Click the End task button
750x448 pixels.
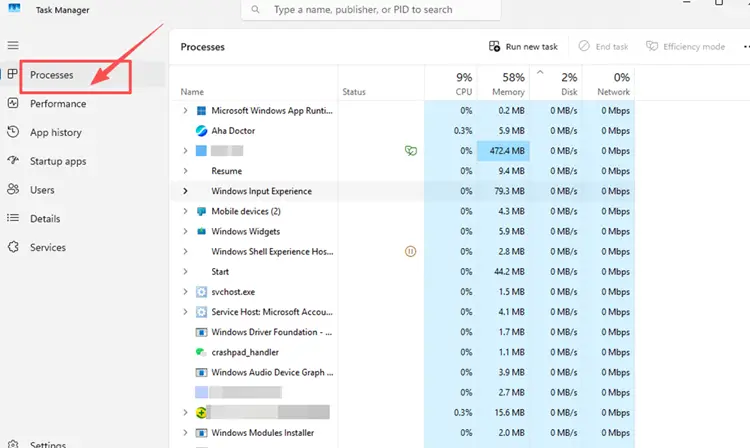pos(603,46)
